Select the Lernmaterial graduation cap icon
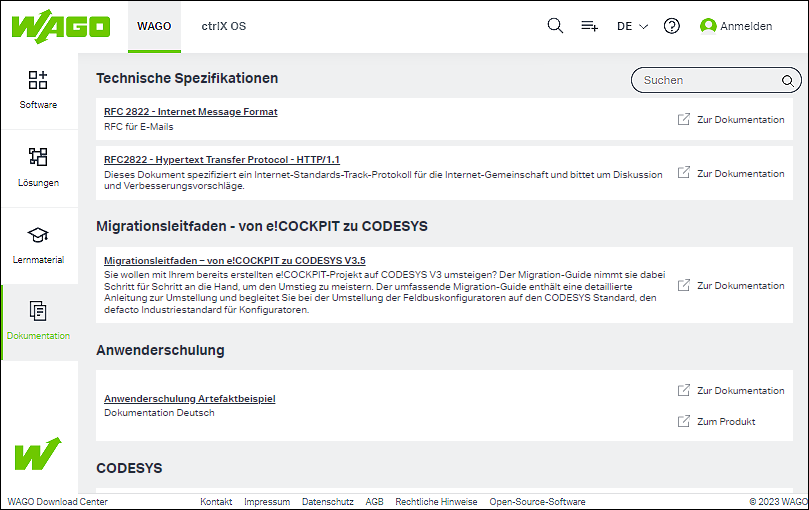The image size is (809, 510). click(38, 235)
